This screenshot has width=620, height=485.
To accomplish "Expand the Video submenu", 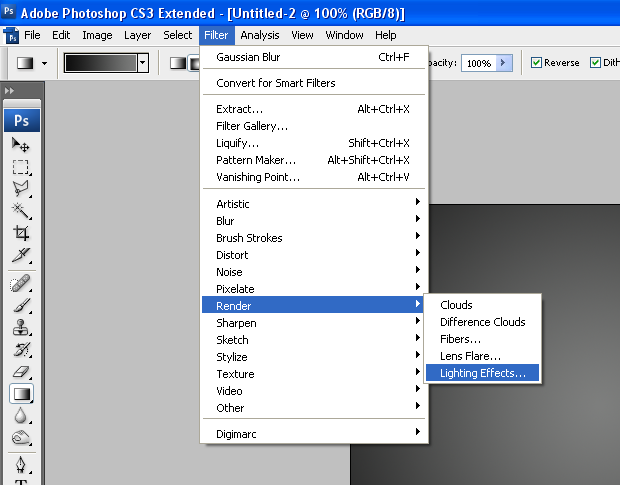I will 313,391.
